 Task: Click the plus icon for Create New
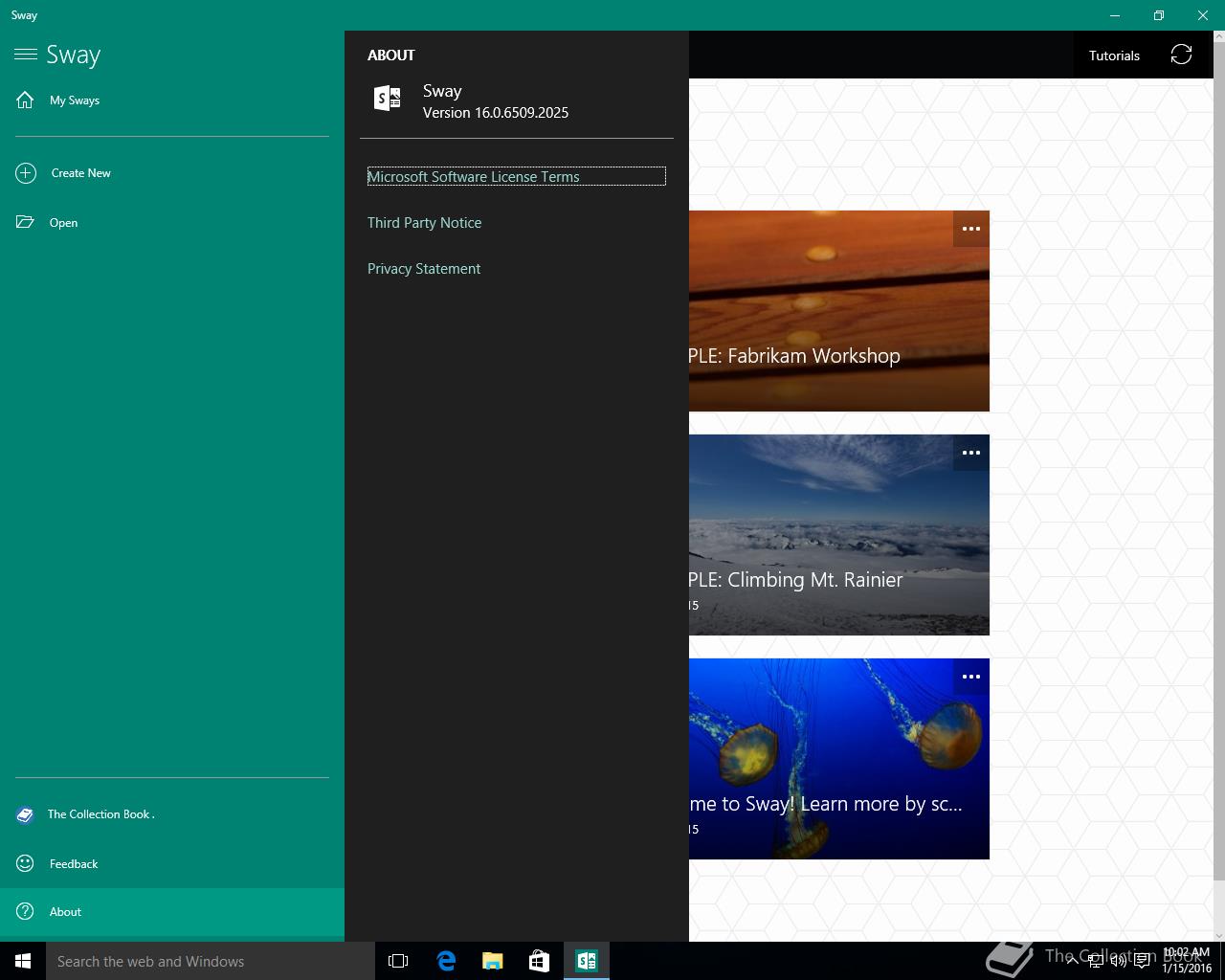(26, 173)
